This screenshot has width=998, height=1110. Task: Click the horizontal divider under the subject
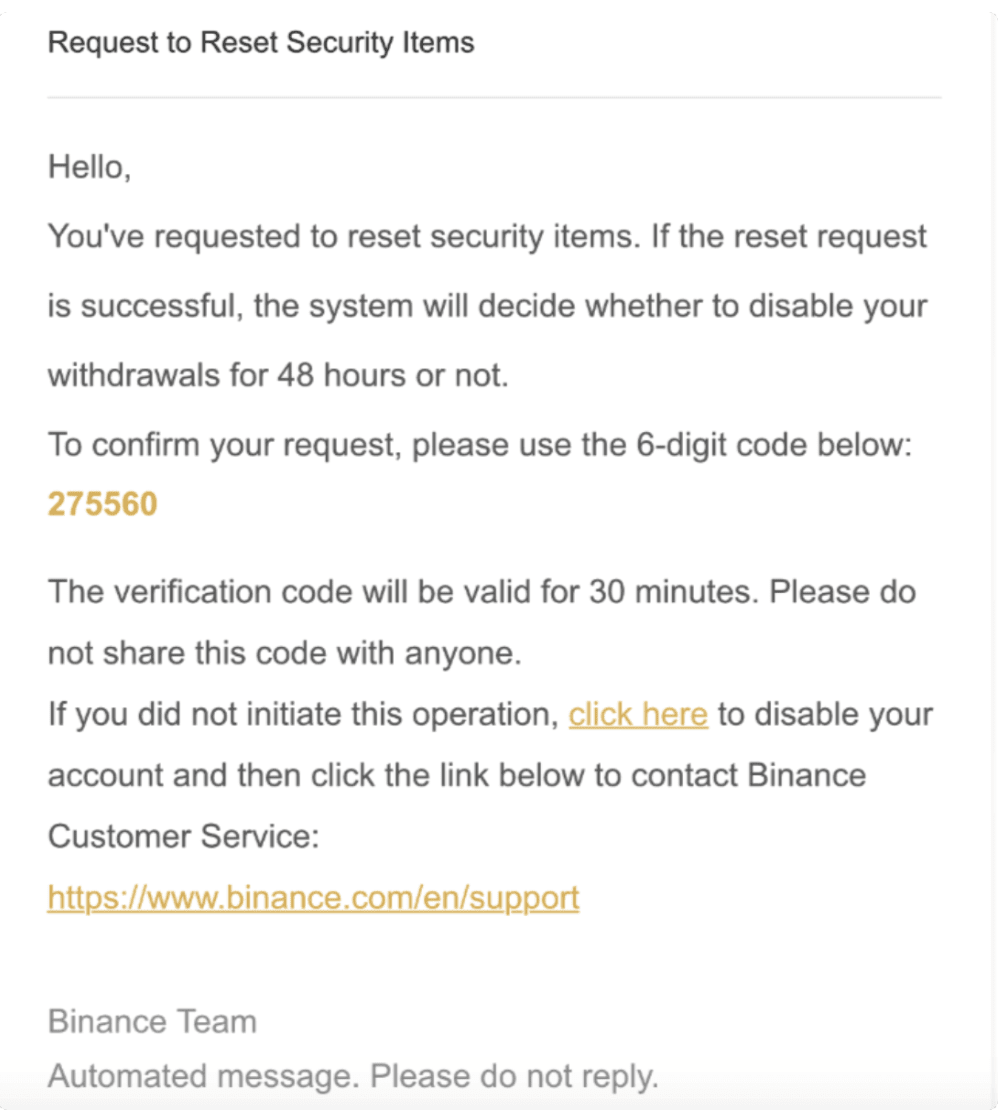click(x=494, y=98)
